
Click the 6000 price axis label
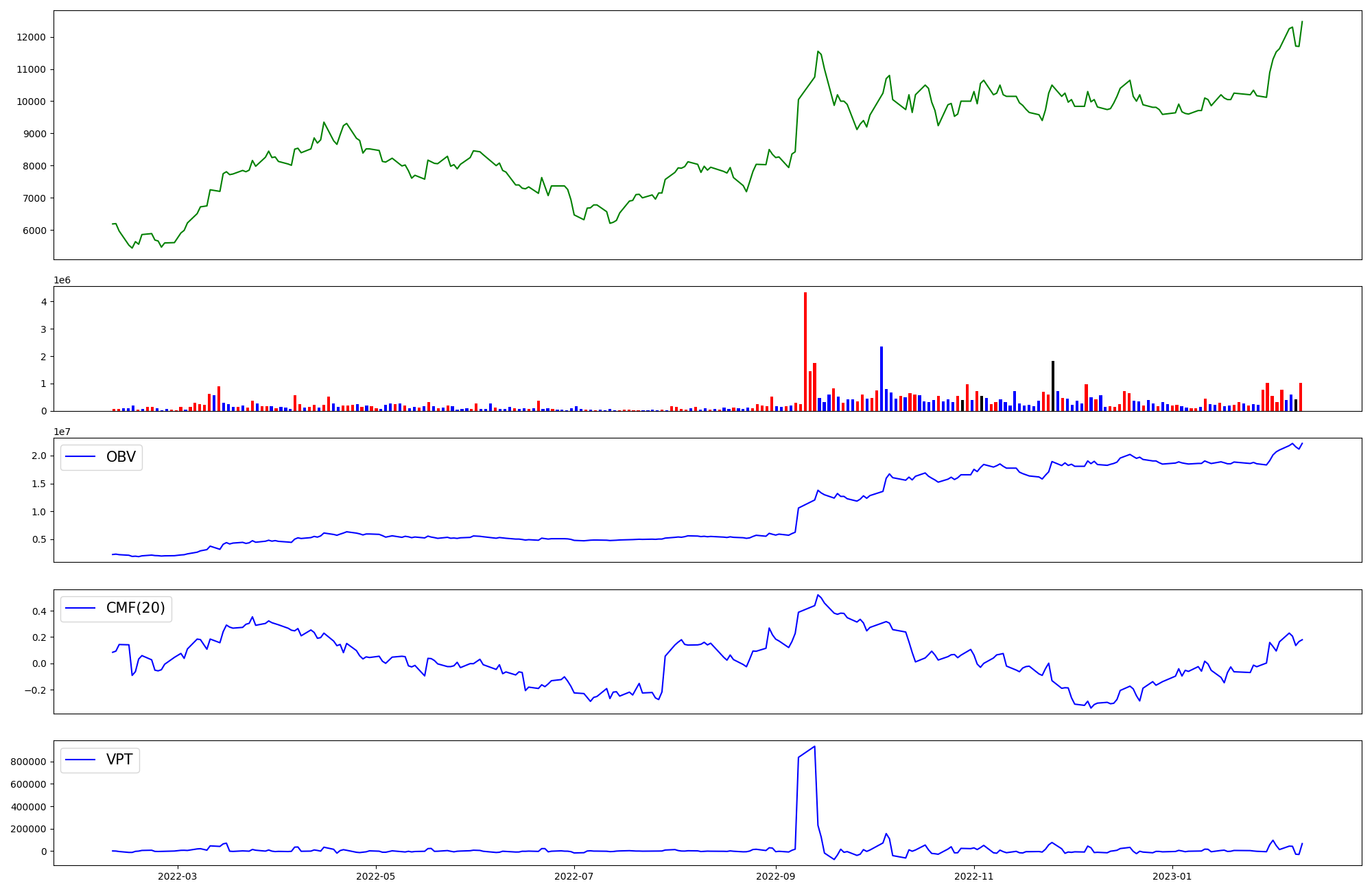[34, 231]
